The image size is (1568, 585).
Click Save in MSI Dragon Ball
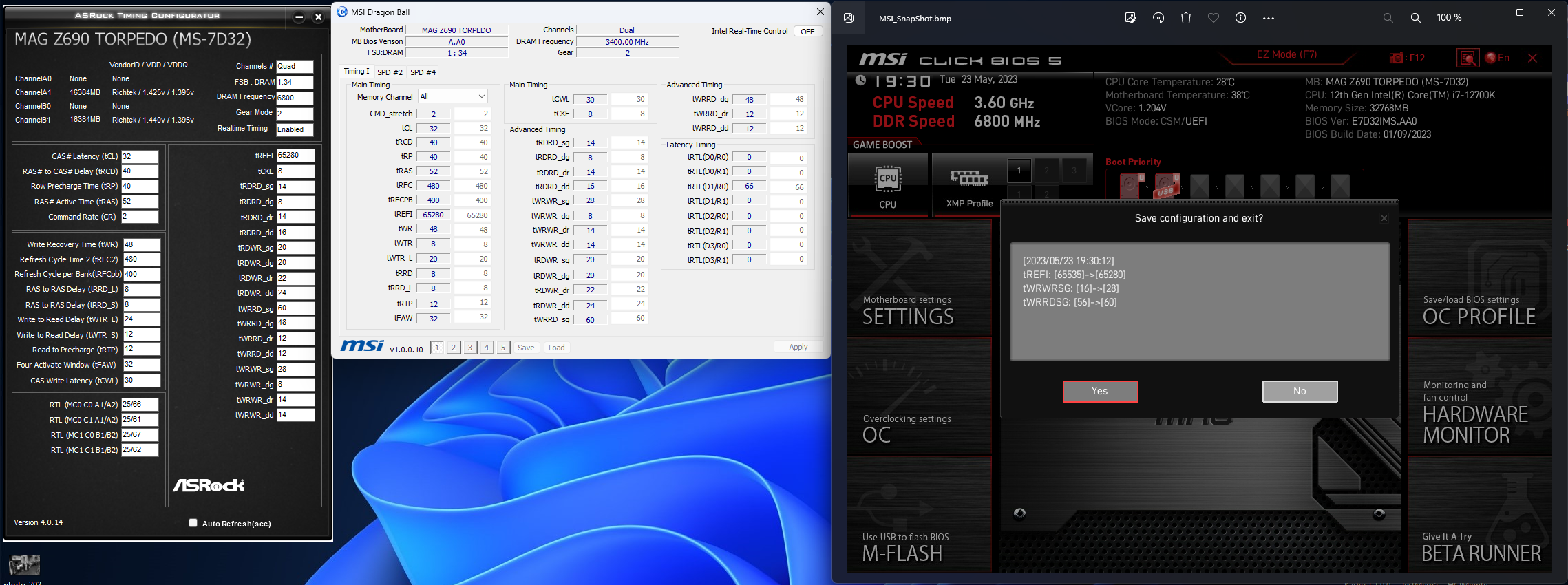point(526,348)
